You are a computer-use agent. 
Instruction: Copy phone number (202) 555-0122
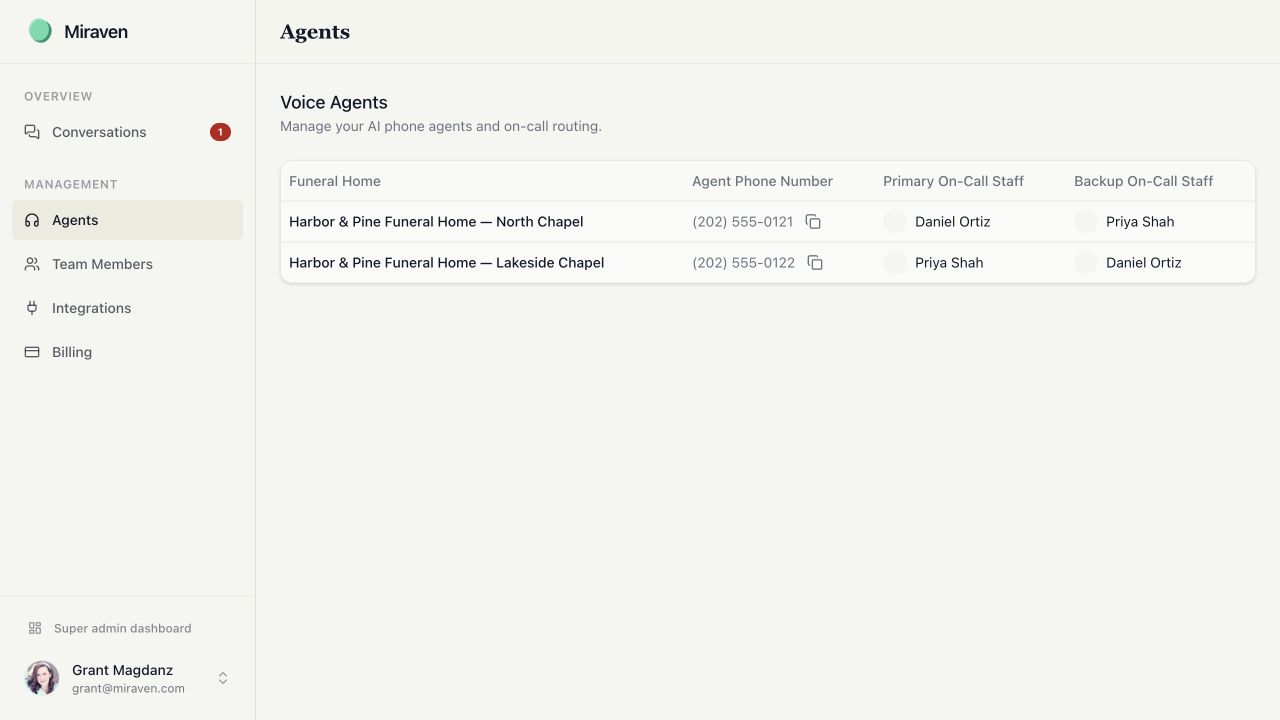[x=815, y=263]
